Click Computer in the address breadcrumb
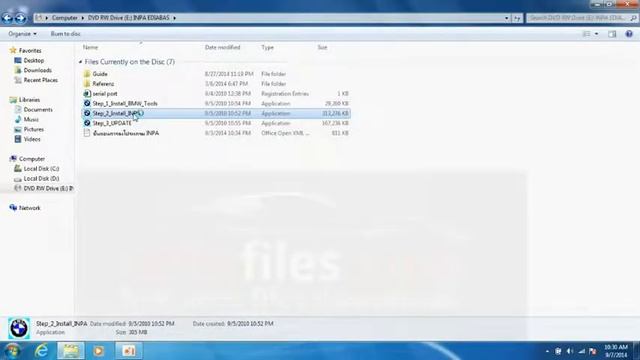 click(64, 18)
